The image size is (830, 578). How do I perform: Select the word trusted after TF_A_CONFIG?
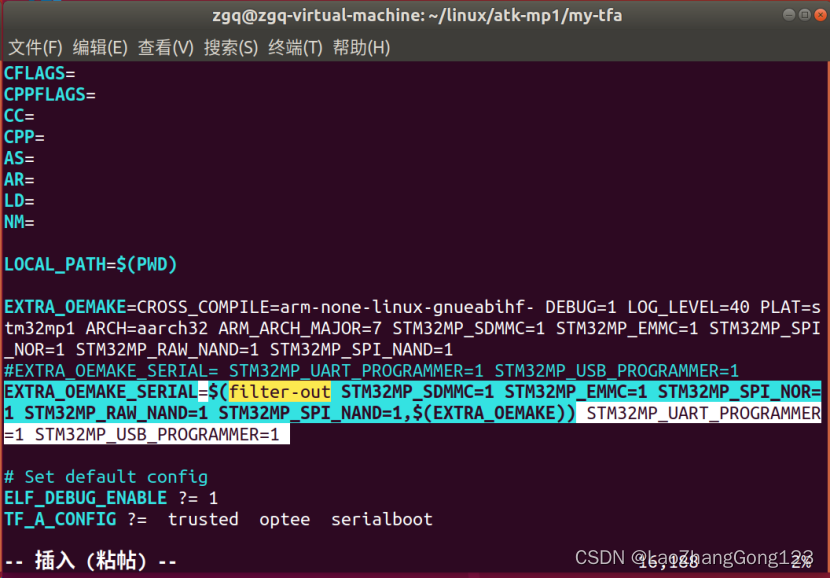pos(202,519)
